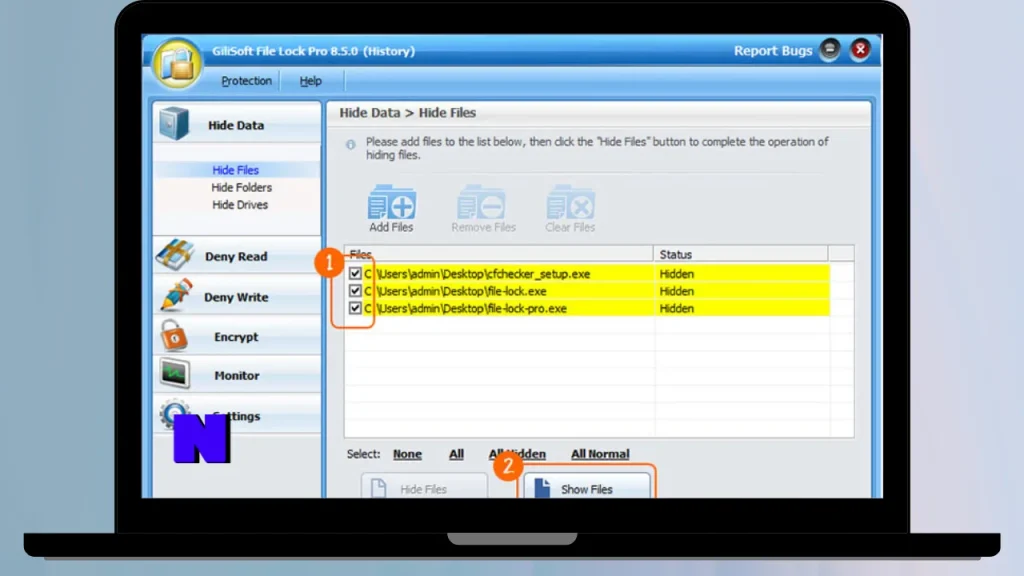Open the Help menu

coord(310,81)
